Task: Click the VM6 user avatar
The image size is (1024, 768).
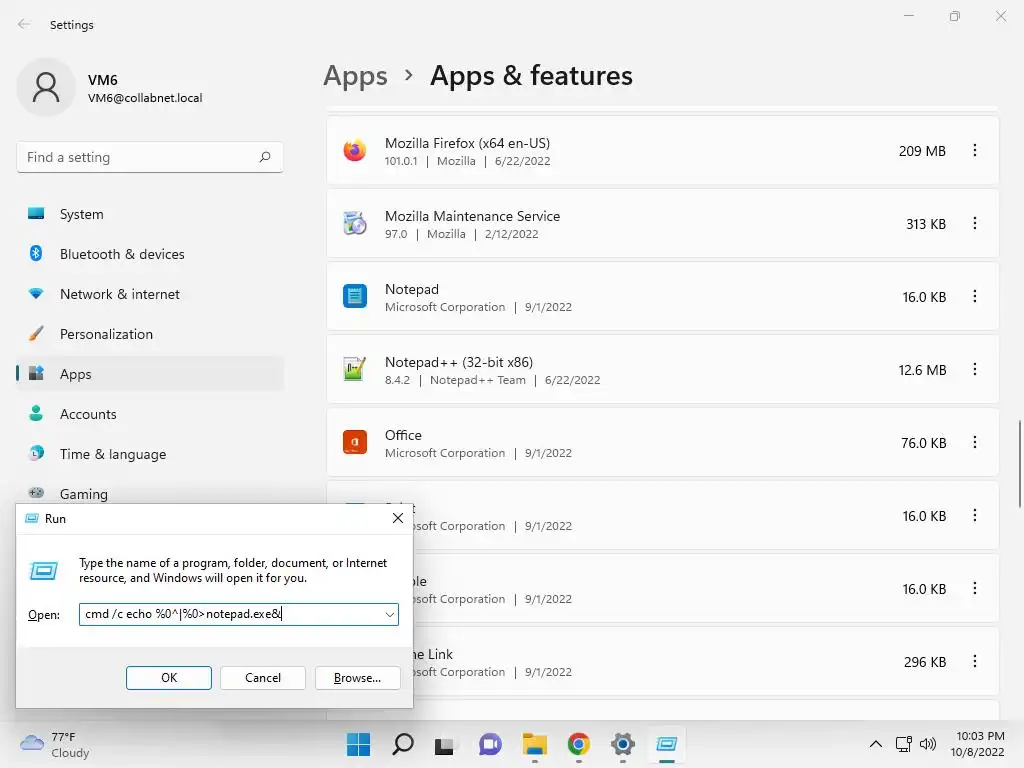Action: [46, 87]
